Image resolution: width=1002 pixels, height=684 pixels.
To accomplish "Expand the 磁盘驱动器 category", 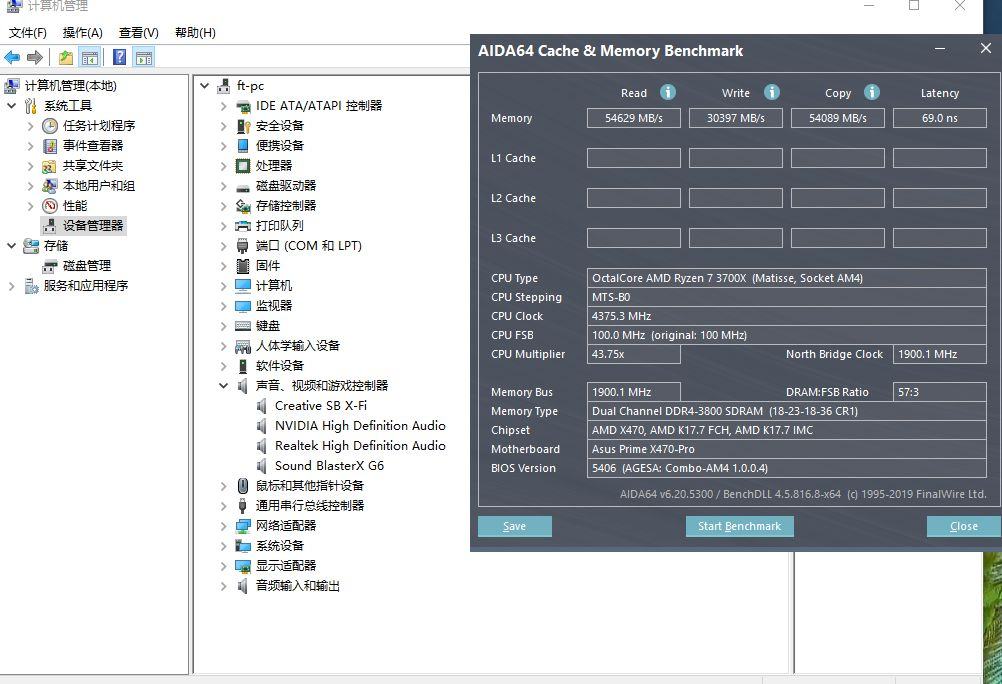I will (x=223, y=186).
